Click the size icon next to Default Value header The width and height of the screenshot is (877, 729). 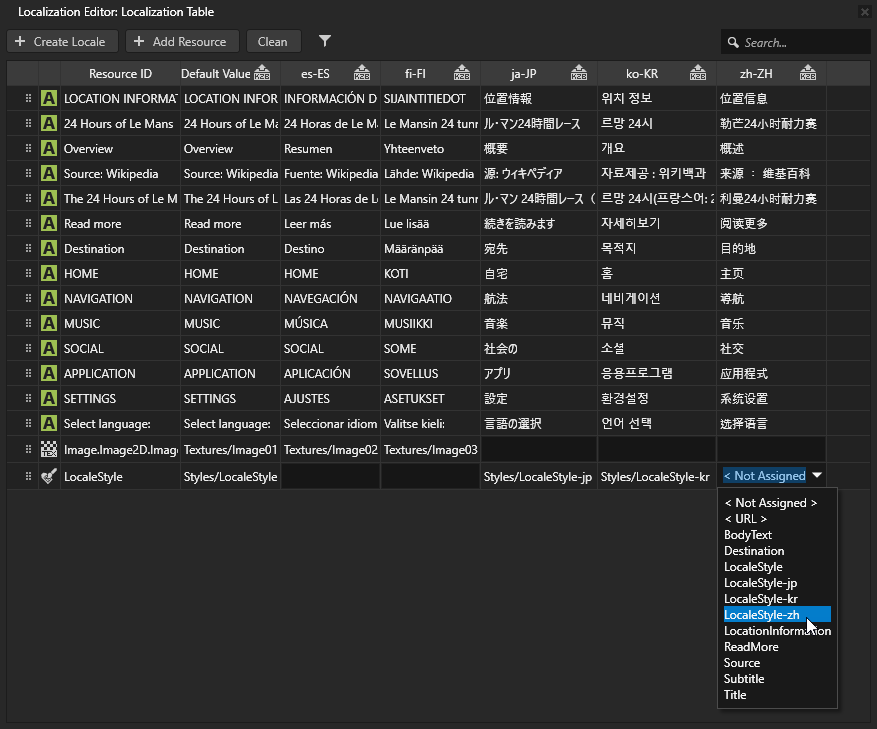261,72
